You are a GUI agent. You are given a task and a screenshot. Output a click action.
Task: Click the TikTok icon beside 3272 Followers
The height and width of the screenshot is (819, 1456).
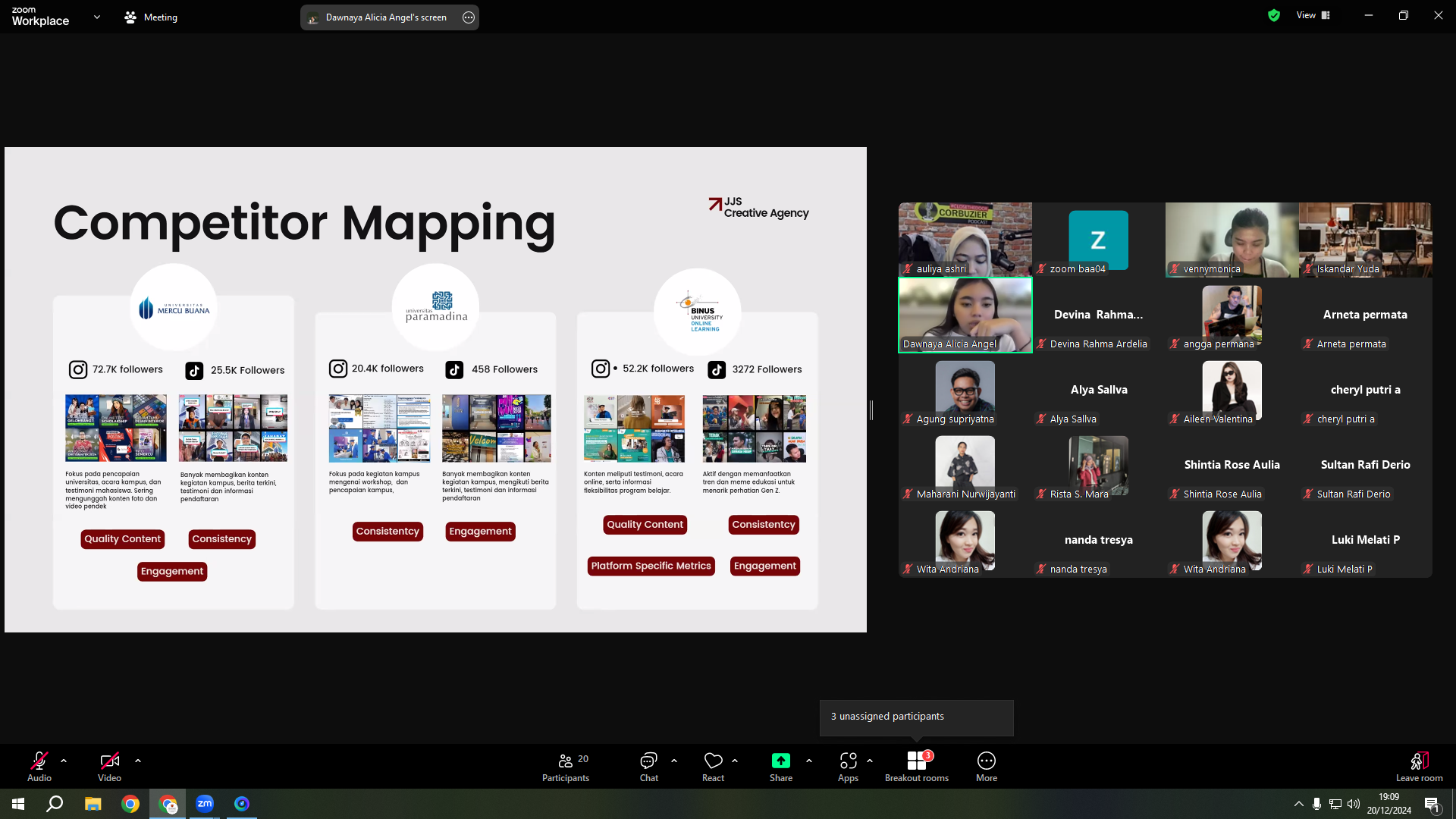click(717, 369)
